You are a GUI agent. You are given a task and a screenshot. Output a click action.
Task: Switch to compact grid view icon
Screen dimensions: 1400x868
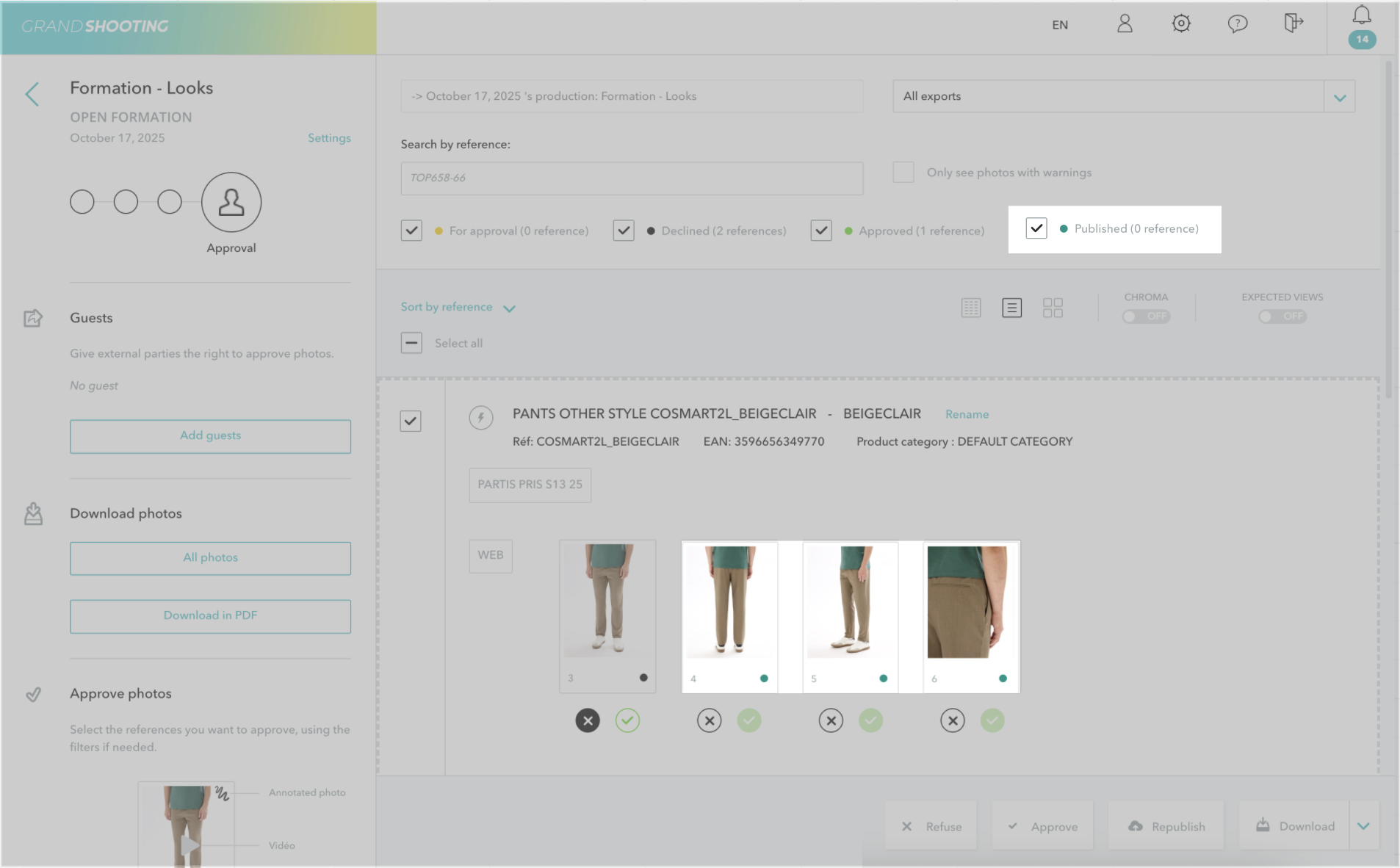click(971, 308)
